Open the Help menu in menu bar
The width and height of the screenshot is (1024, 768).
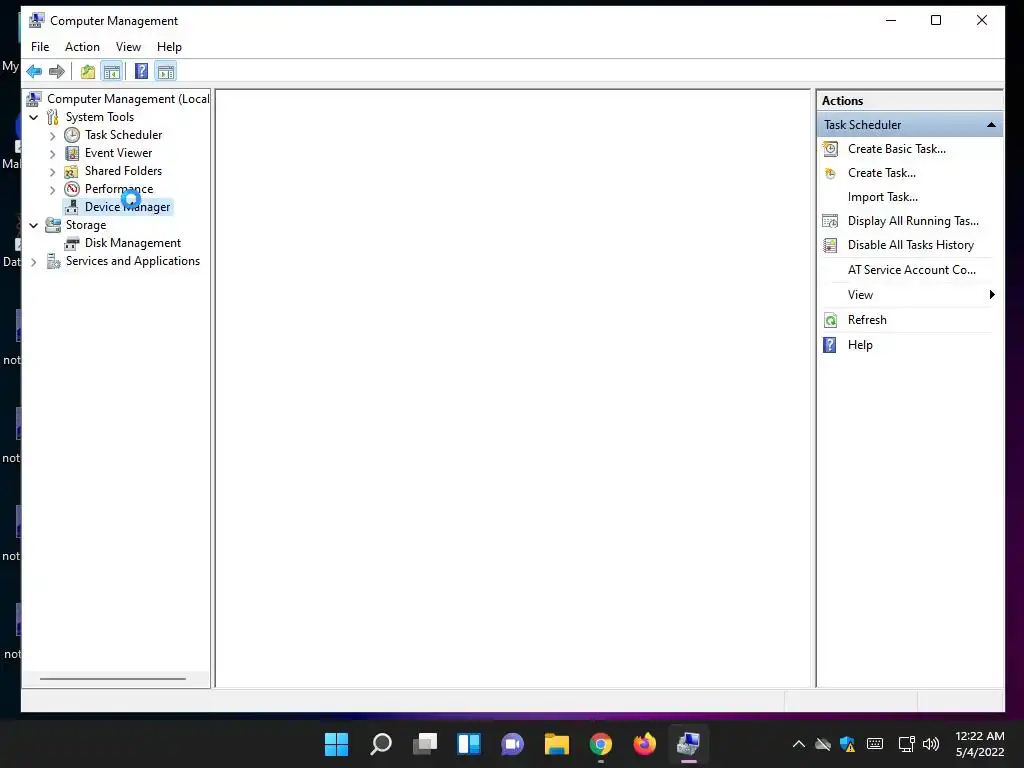tap(169, 47)
